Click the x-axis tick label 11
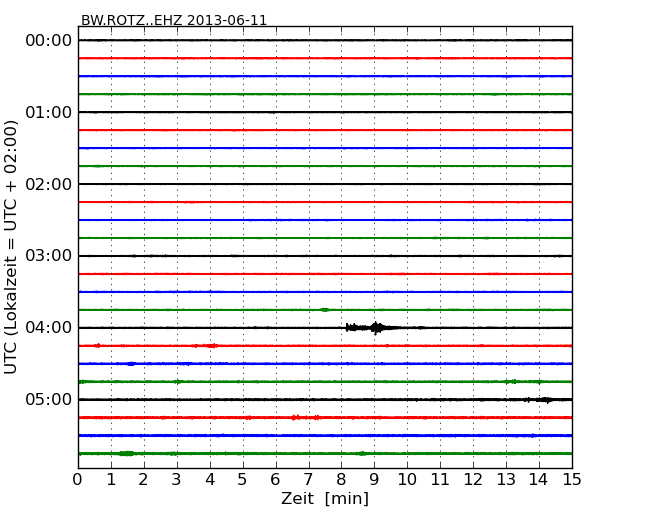650x520 pixels. 440,480
